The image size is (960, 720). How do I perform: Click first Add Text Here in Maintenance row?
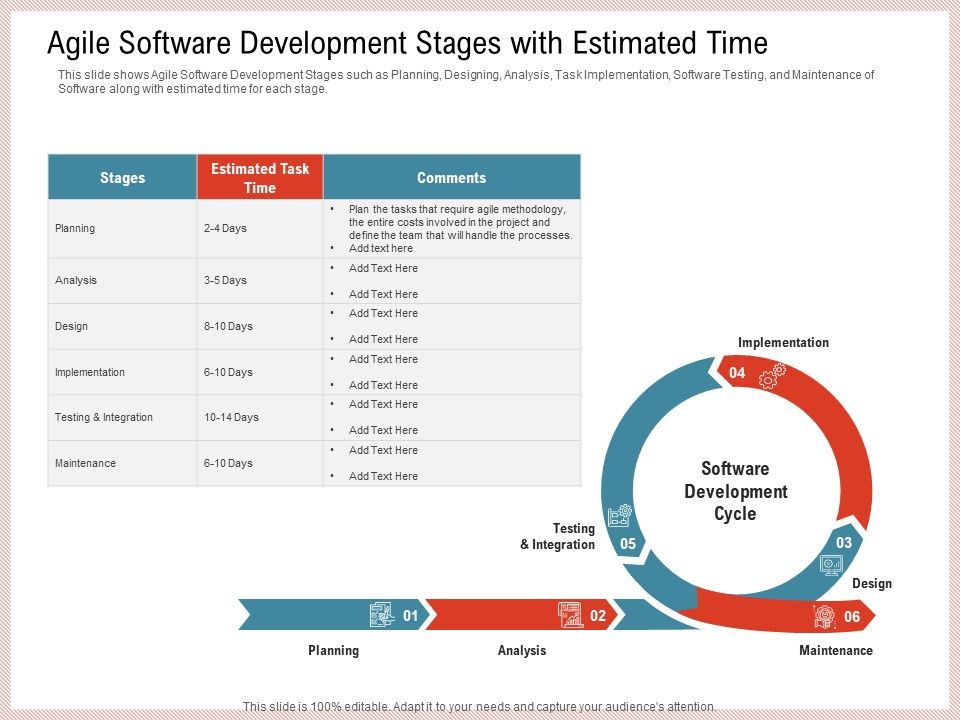[383, 450]
